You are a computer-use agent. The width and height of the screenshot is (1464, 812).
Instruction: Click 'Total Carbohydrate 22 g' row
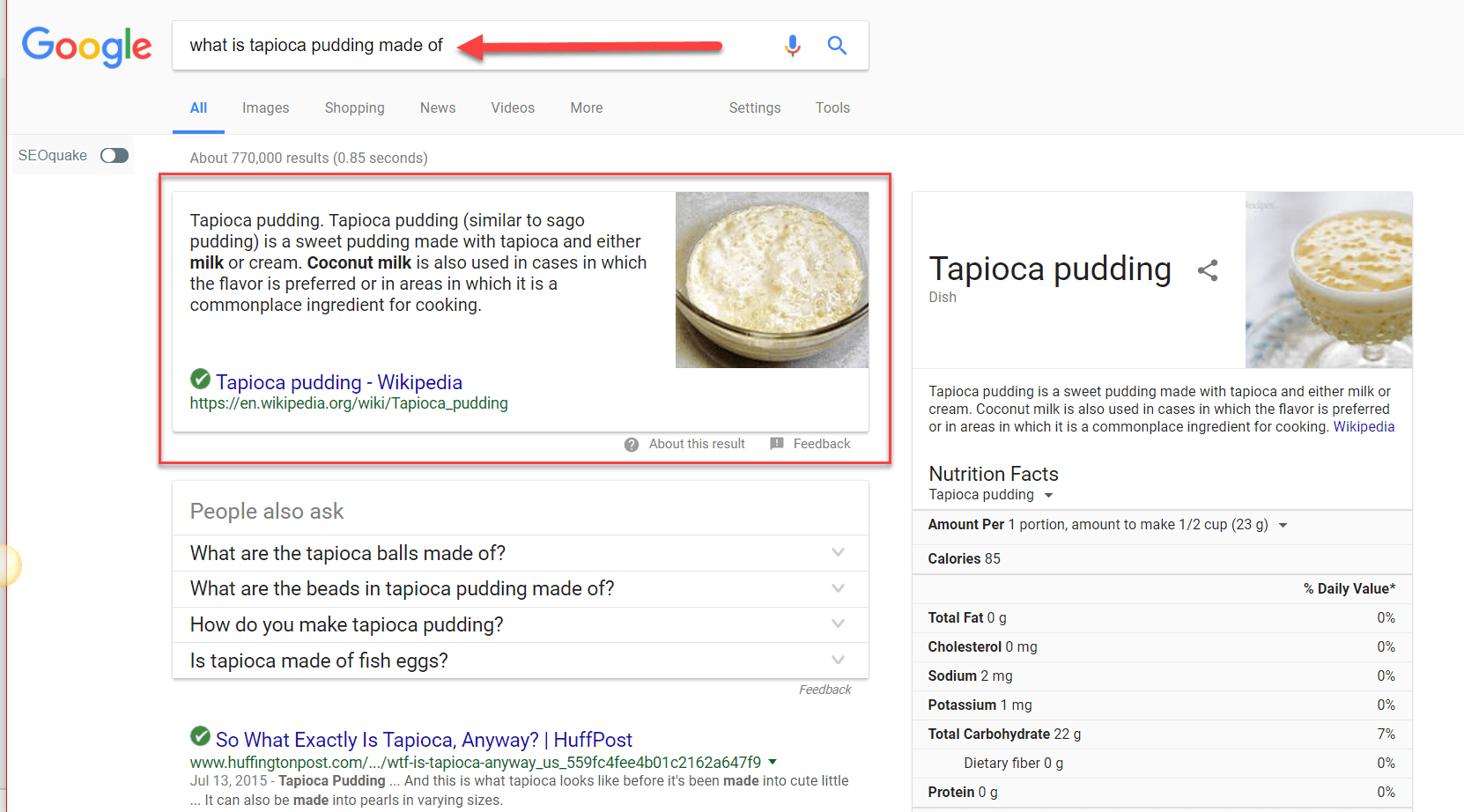coord(1162,734)
